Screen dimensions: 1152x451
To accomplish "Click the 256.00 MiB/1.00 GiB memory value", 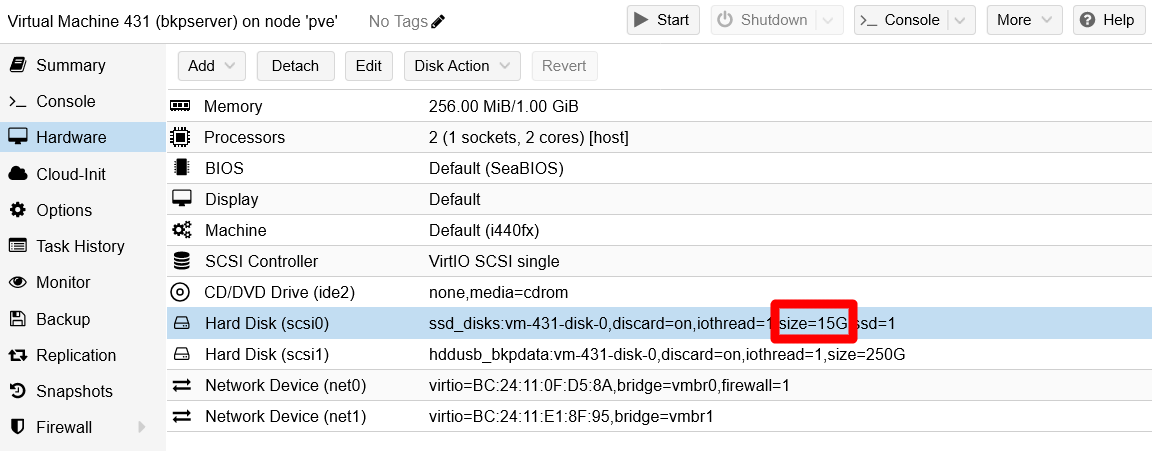I will click(503, 107).
